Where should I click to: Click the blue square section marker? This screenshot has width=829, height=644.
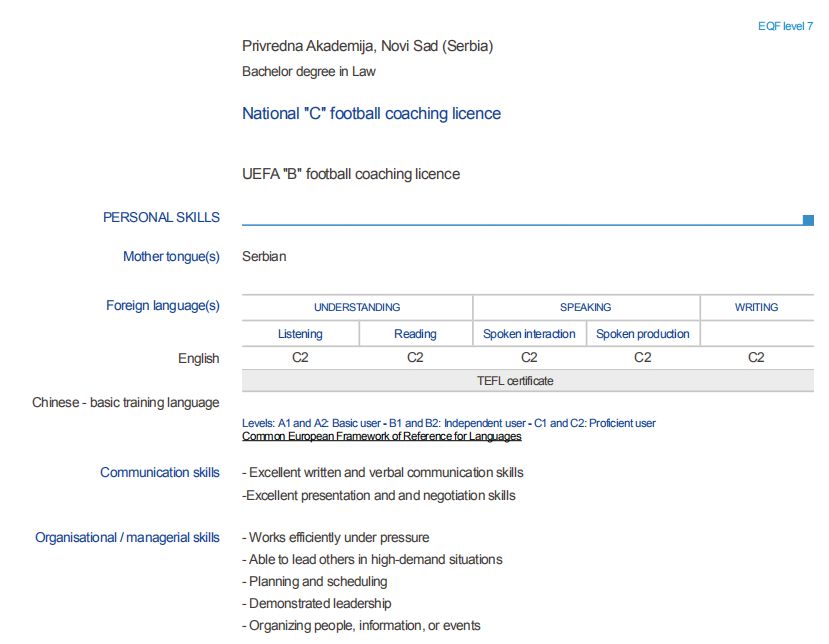point(808,220)
